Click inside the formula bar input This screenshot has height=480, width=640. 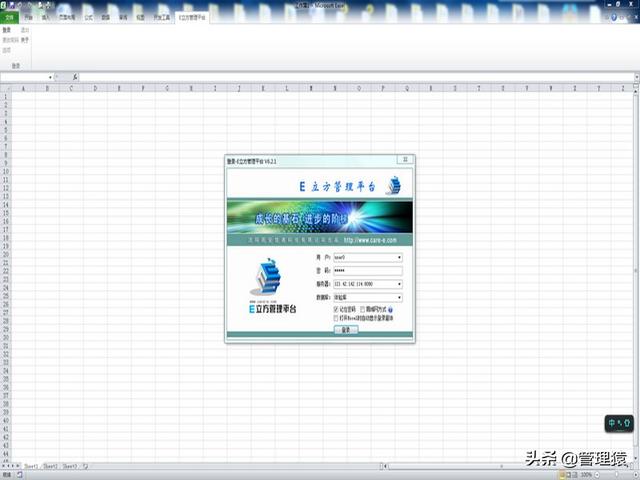coord(356,77)
